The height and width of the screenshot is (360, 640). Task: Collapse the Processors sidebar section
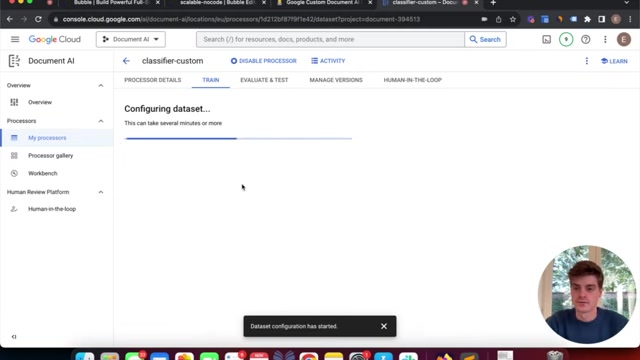pos(101,121)
